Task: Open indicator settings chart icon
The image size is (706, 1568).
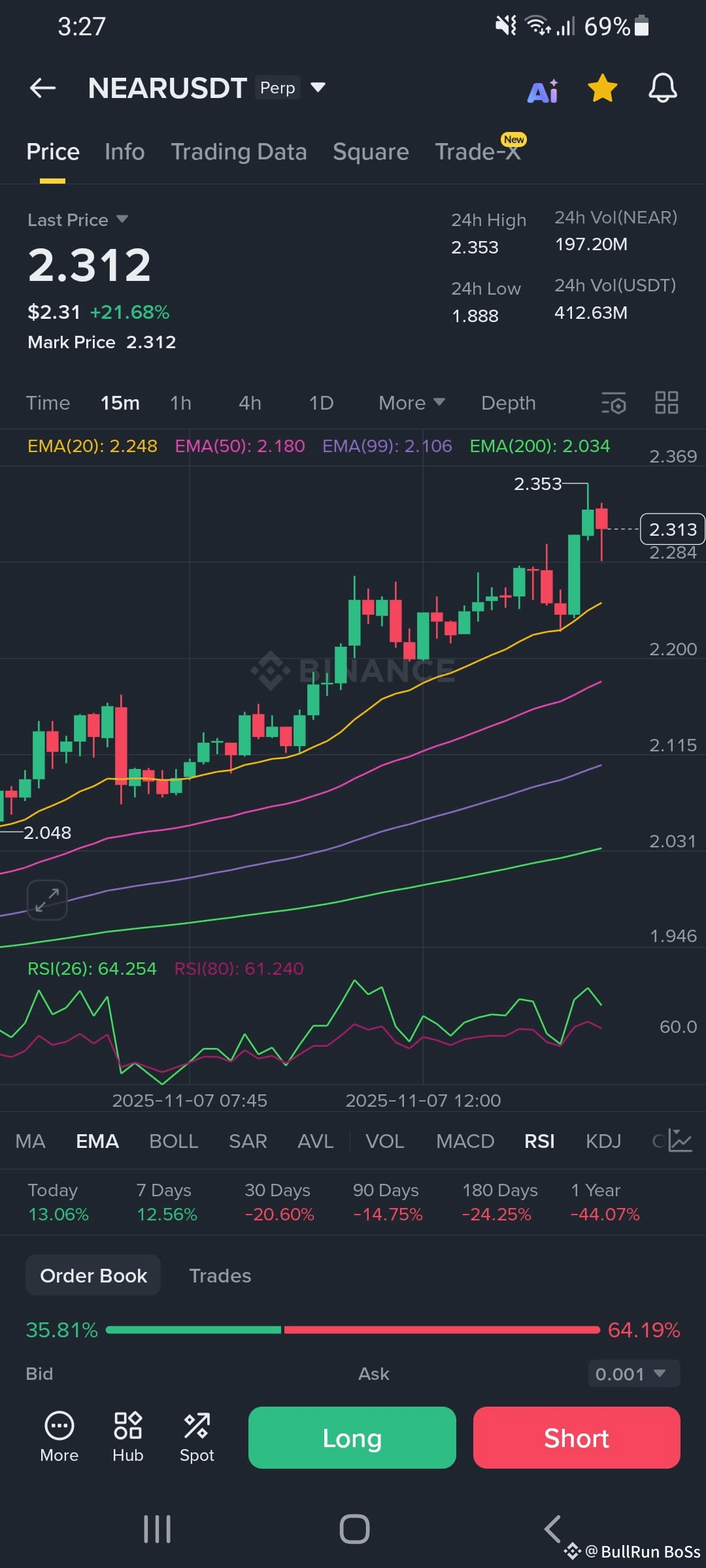Action: click(x=680, y=1141)
